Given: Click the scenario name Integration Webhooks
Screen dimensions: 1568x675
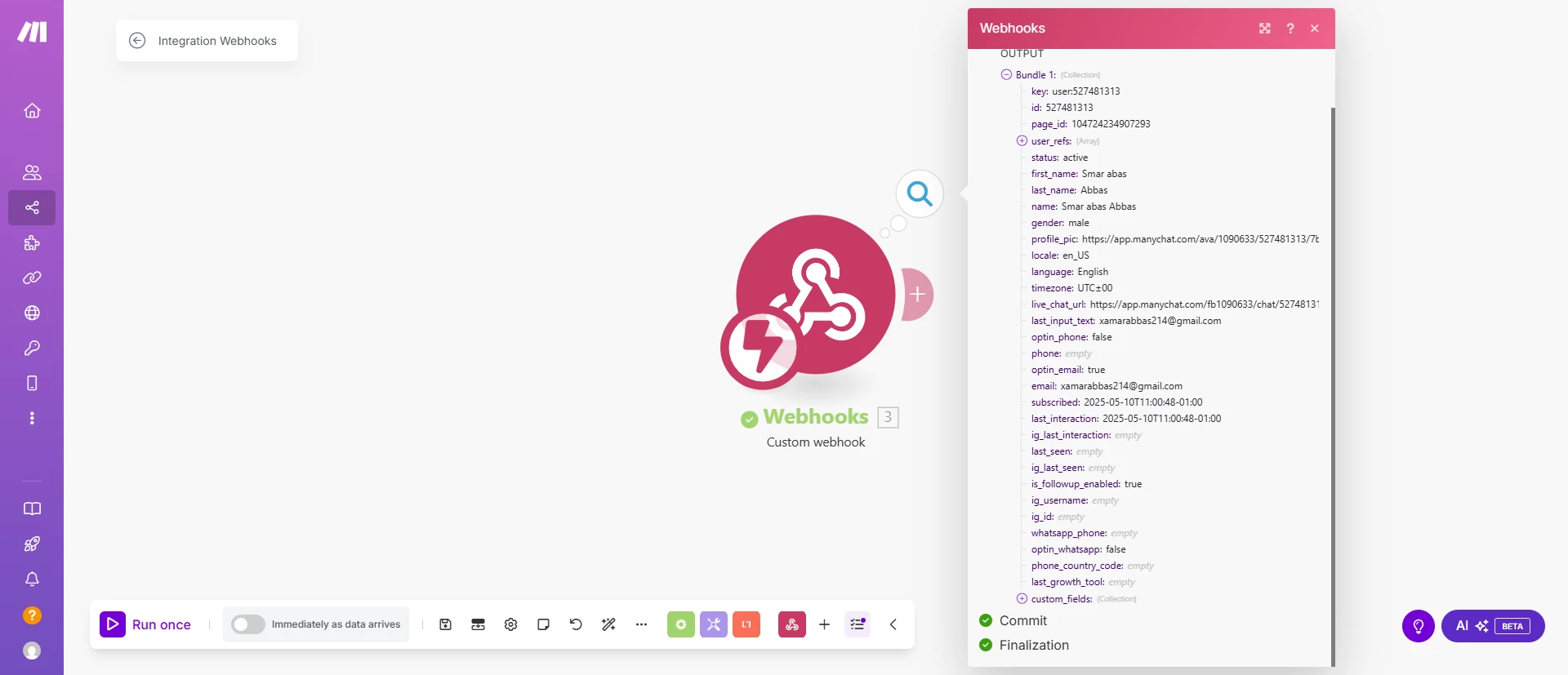Looking at the screenshot, I should (217, 41).
